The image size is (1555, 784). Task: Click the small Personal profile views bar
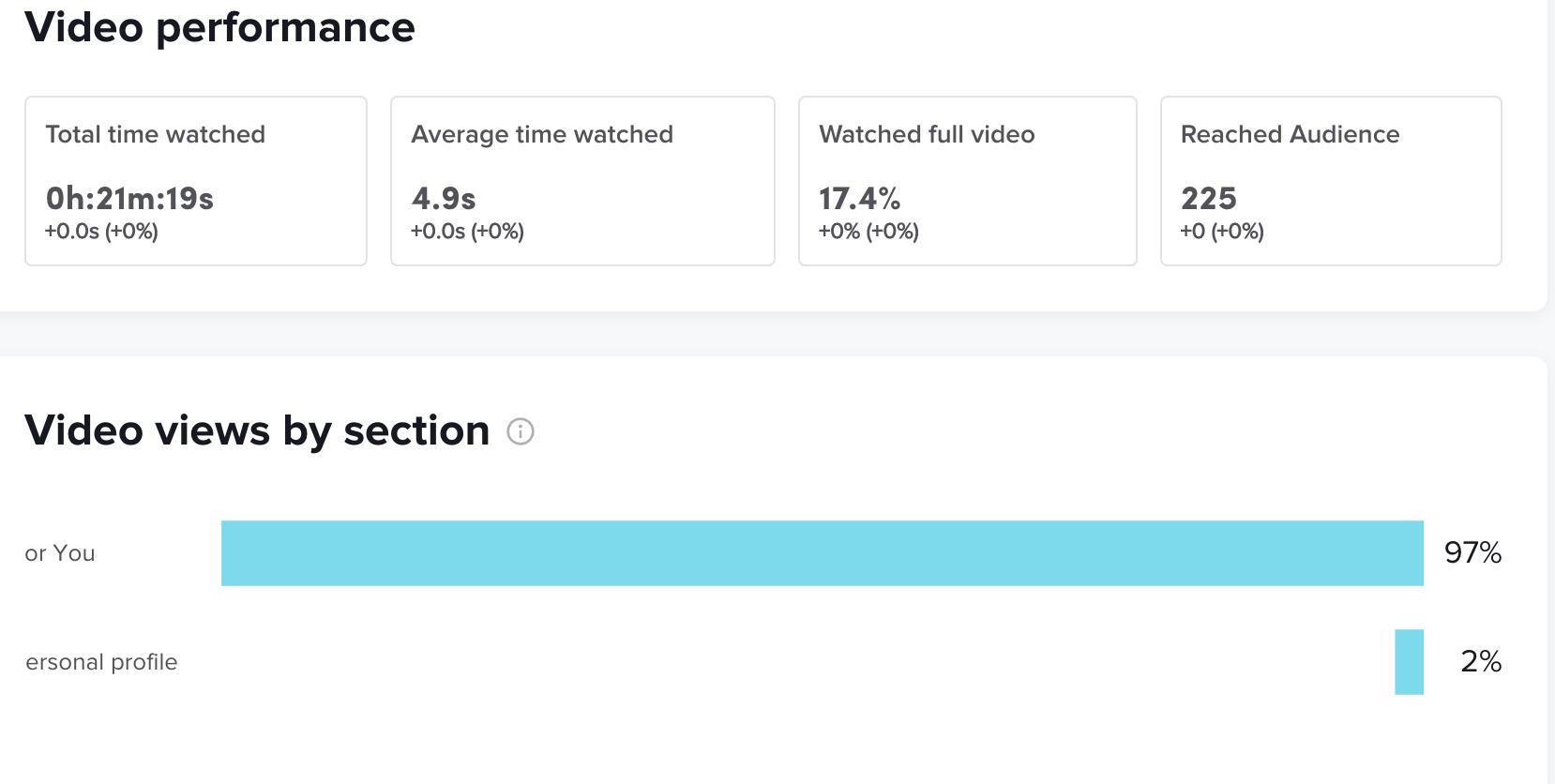(x=1409, y=662)
